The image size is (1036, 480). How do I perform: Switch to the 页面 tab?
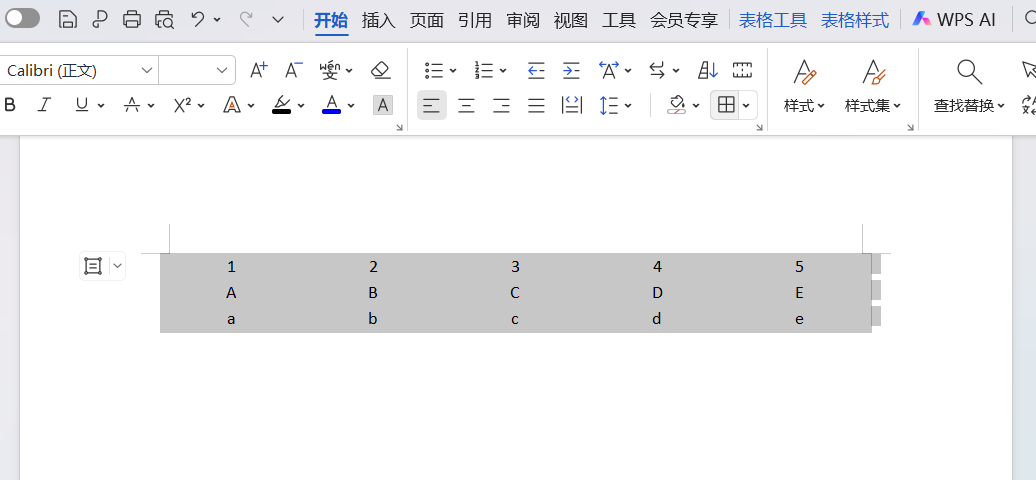[x=426, y=20]
